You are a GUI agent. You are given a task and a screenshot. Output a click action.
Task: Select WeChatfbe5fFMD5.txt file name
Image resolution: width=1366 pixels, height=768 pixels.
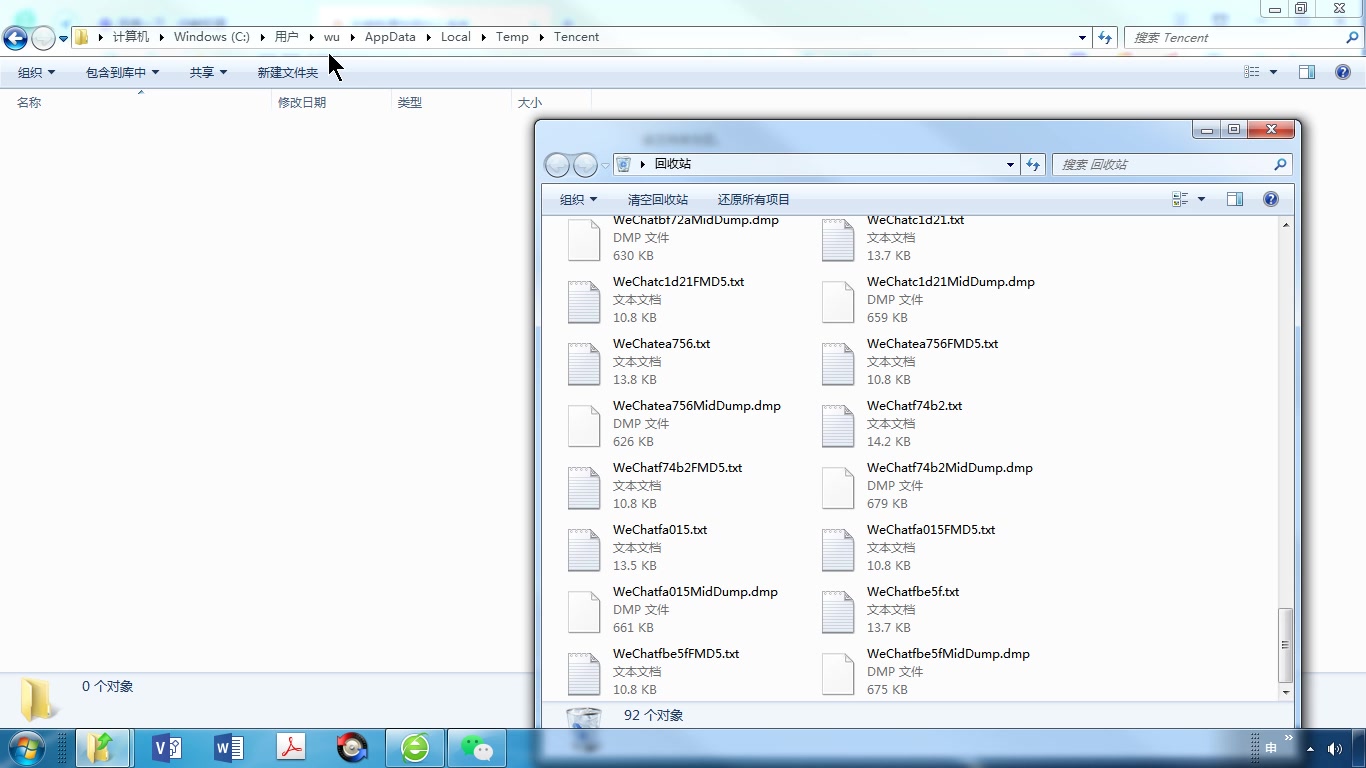(x=676, y=653)
